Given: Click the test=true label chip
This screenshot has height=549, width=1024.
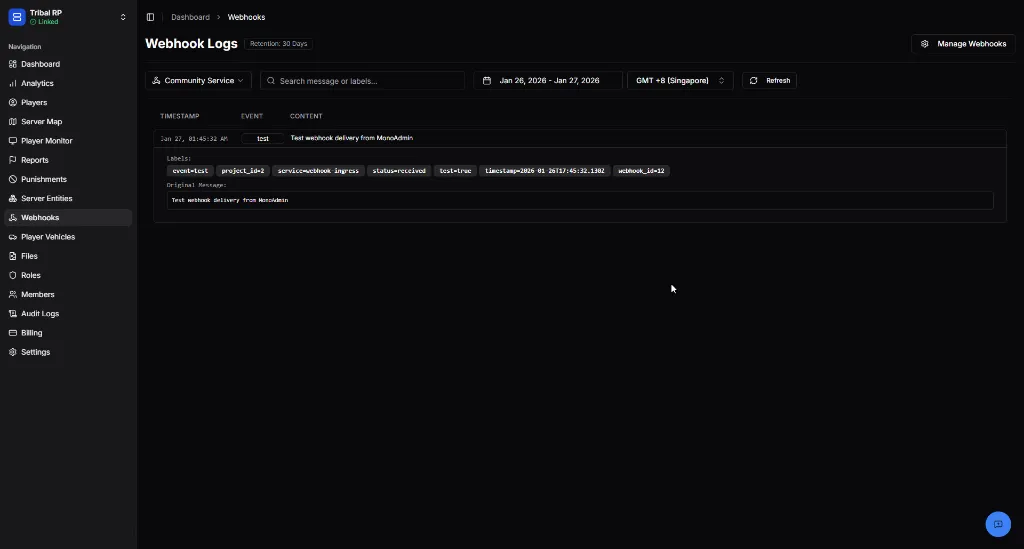Looking at the screenshot, I should pos(455,171).
